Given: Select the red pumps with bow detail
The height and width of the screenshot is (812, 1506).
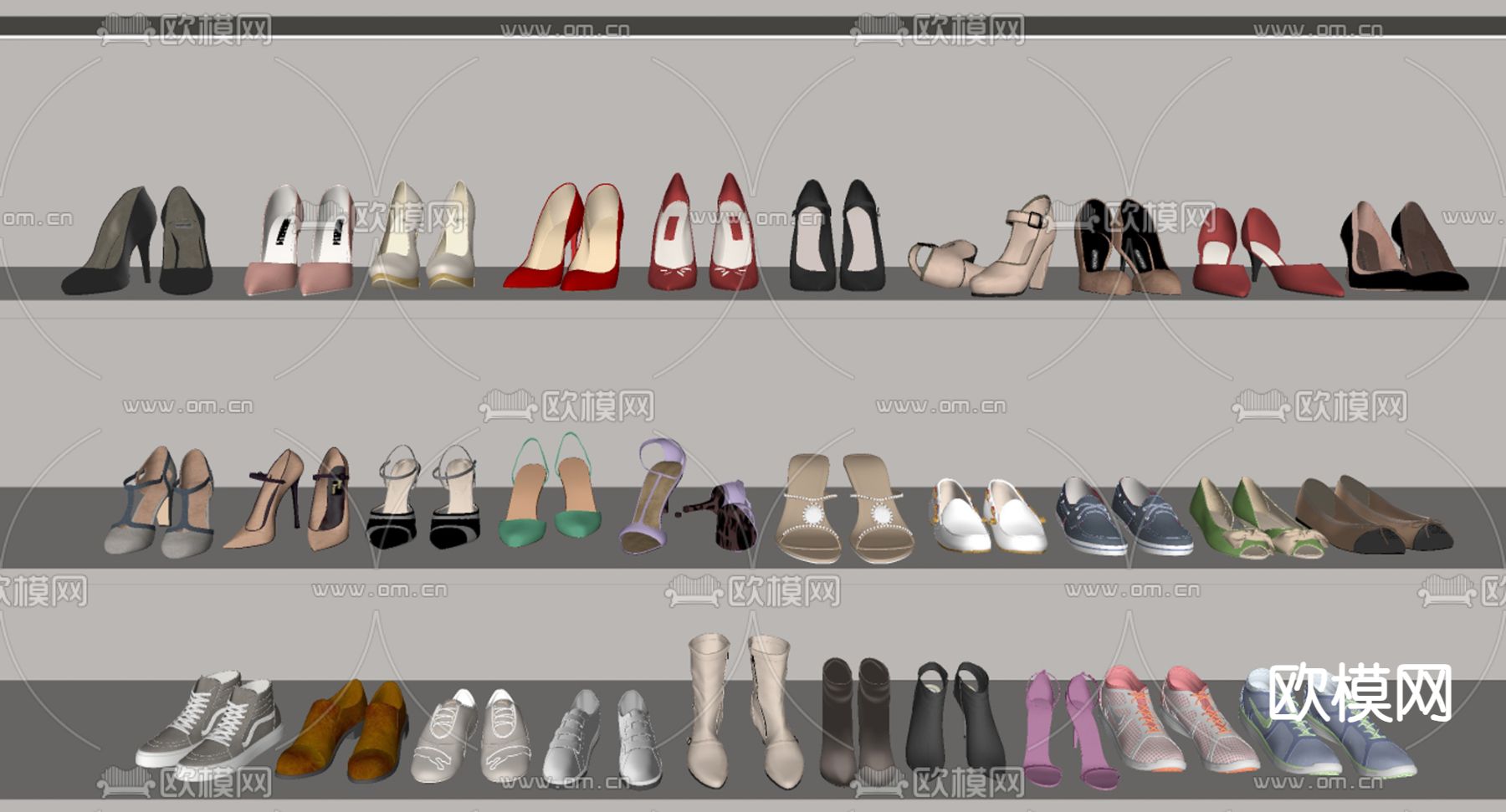Looking at the screenshot, I should pyautogui.click(x=703, y=232).
